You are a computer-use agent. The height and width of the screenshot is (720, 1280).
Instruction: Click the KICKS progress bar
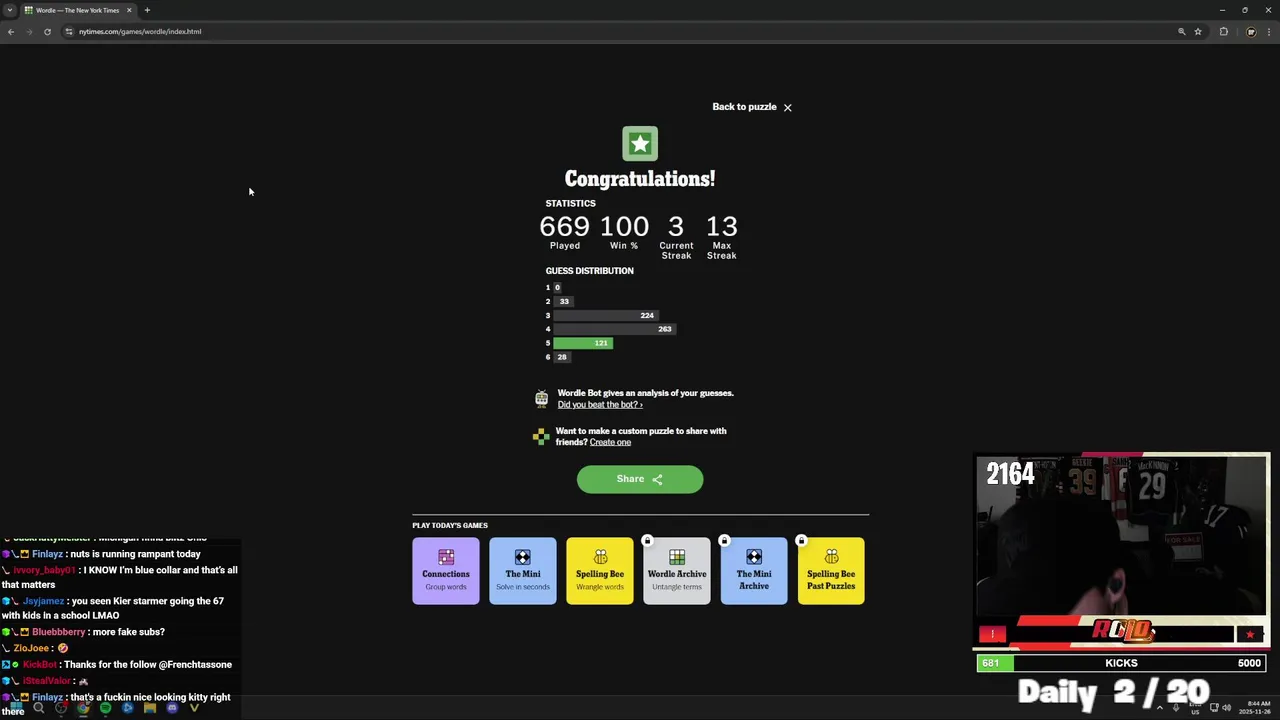pos(1121,663)
